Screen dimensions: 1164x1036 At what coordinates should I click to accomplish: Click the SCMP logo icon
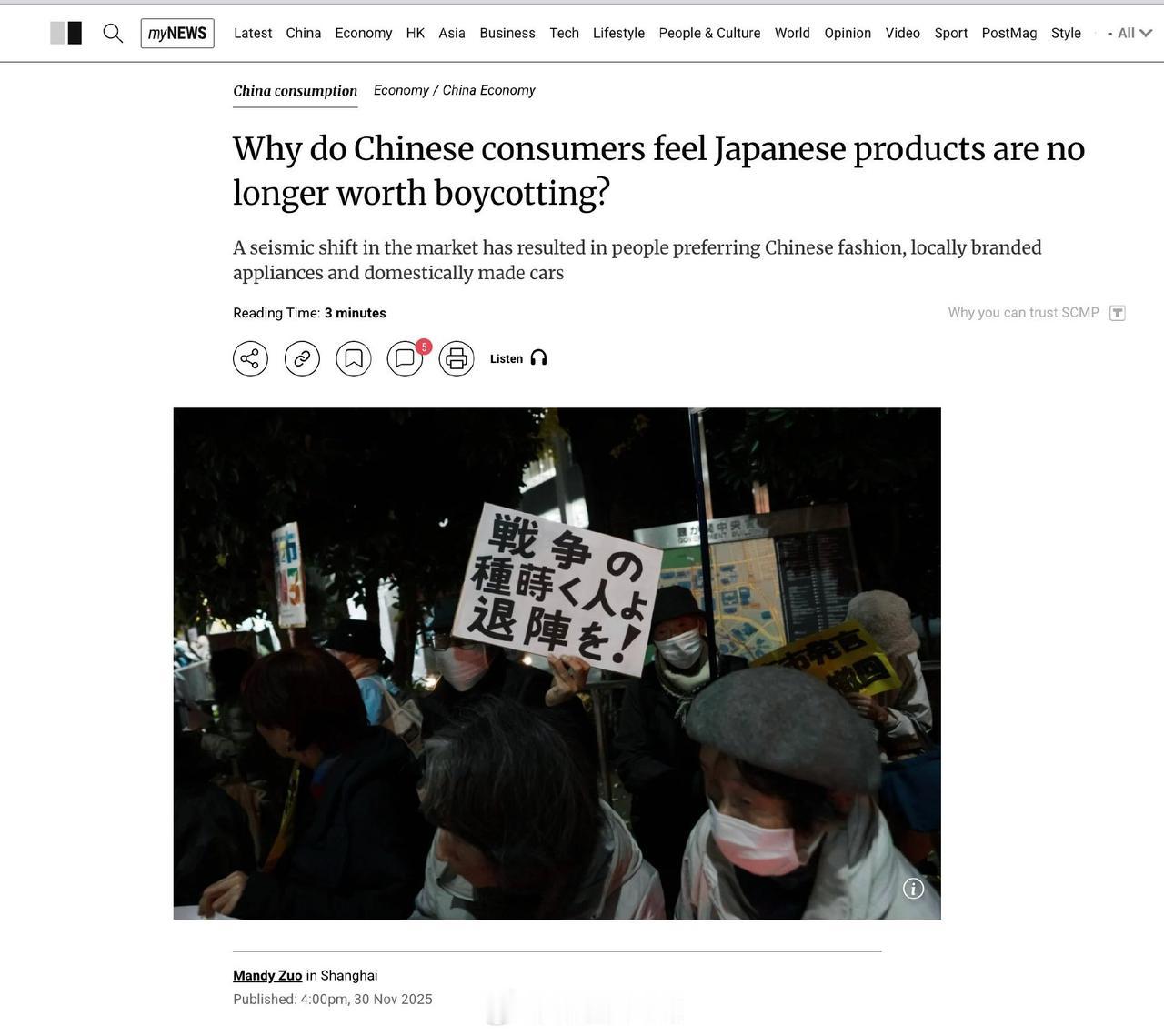[x=66, y=34]
